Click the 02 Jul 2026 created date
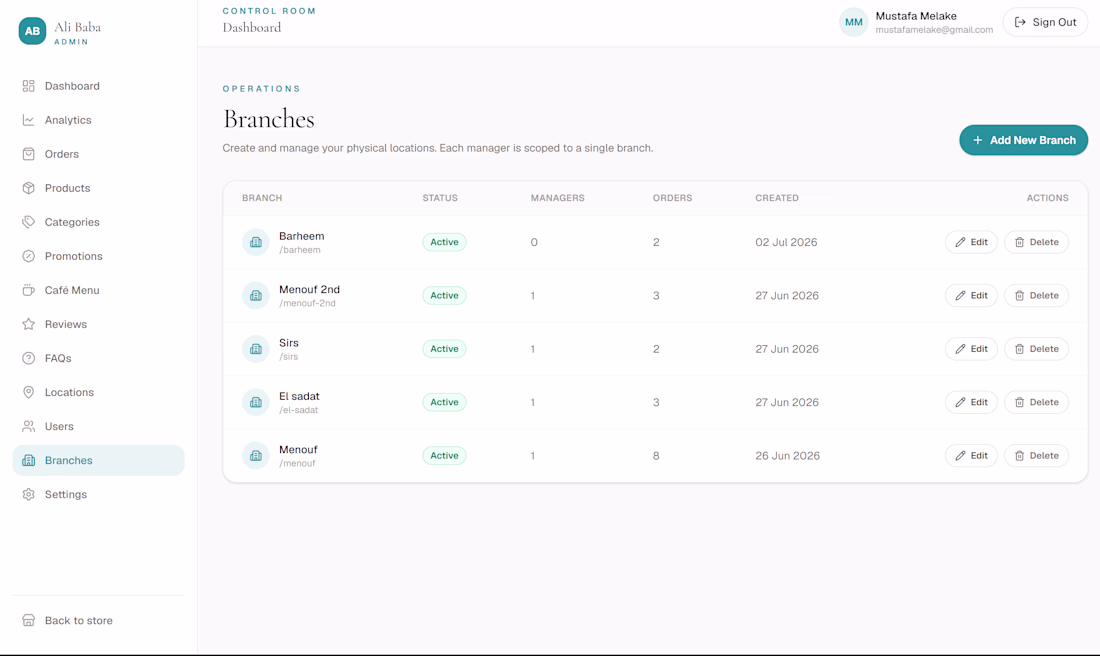Image resolution: width=1100 pixels, height=656 pixels. click(786, 242)
